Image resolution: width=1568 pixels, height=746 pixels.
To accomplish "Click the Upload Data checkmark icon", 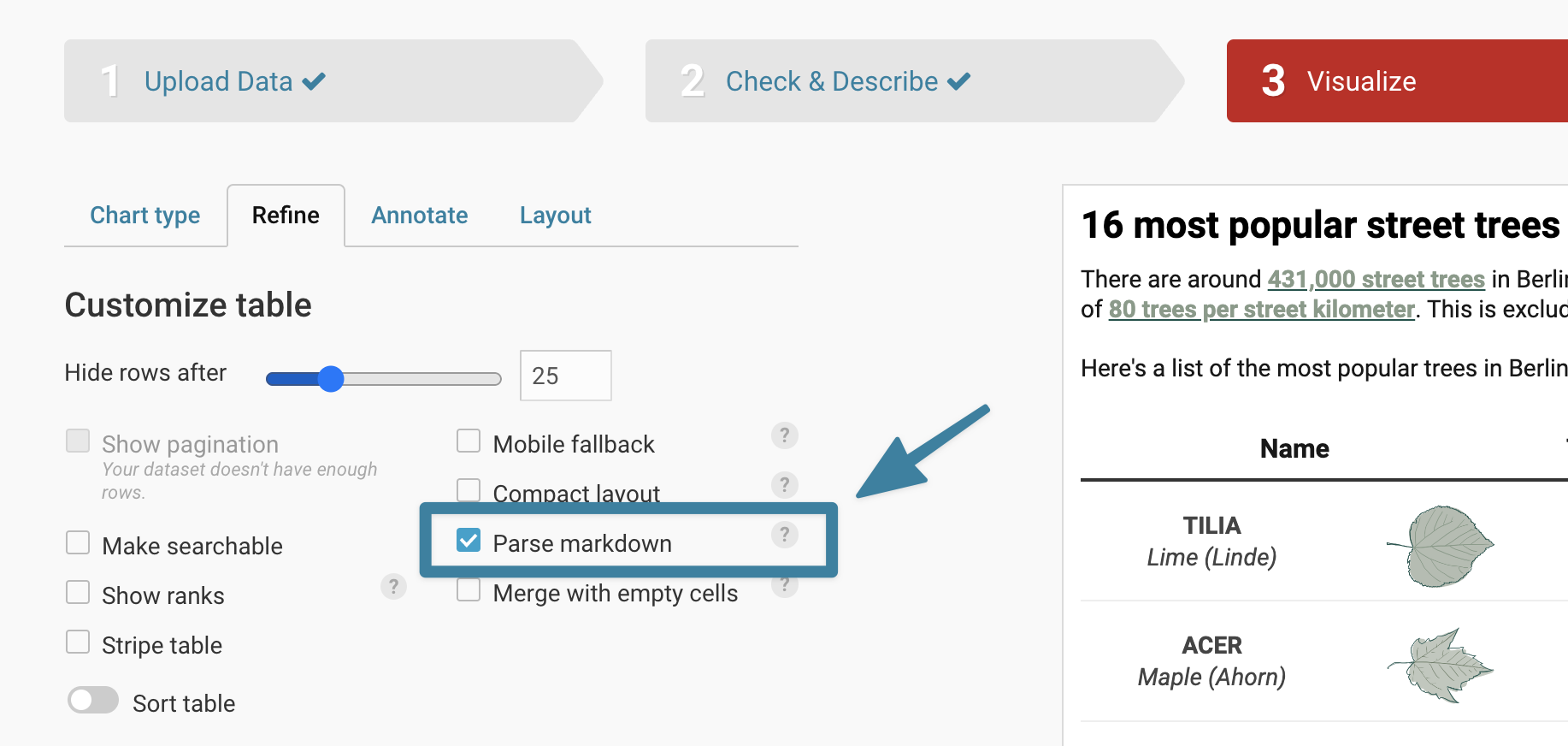I will click(314, 81).
